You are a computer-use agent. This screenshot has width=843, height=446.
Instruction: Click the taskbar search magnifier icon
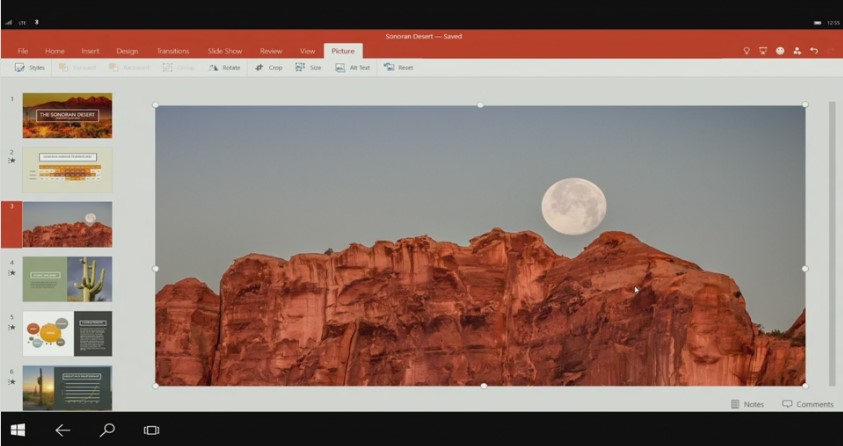(x=107, y=430)
